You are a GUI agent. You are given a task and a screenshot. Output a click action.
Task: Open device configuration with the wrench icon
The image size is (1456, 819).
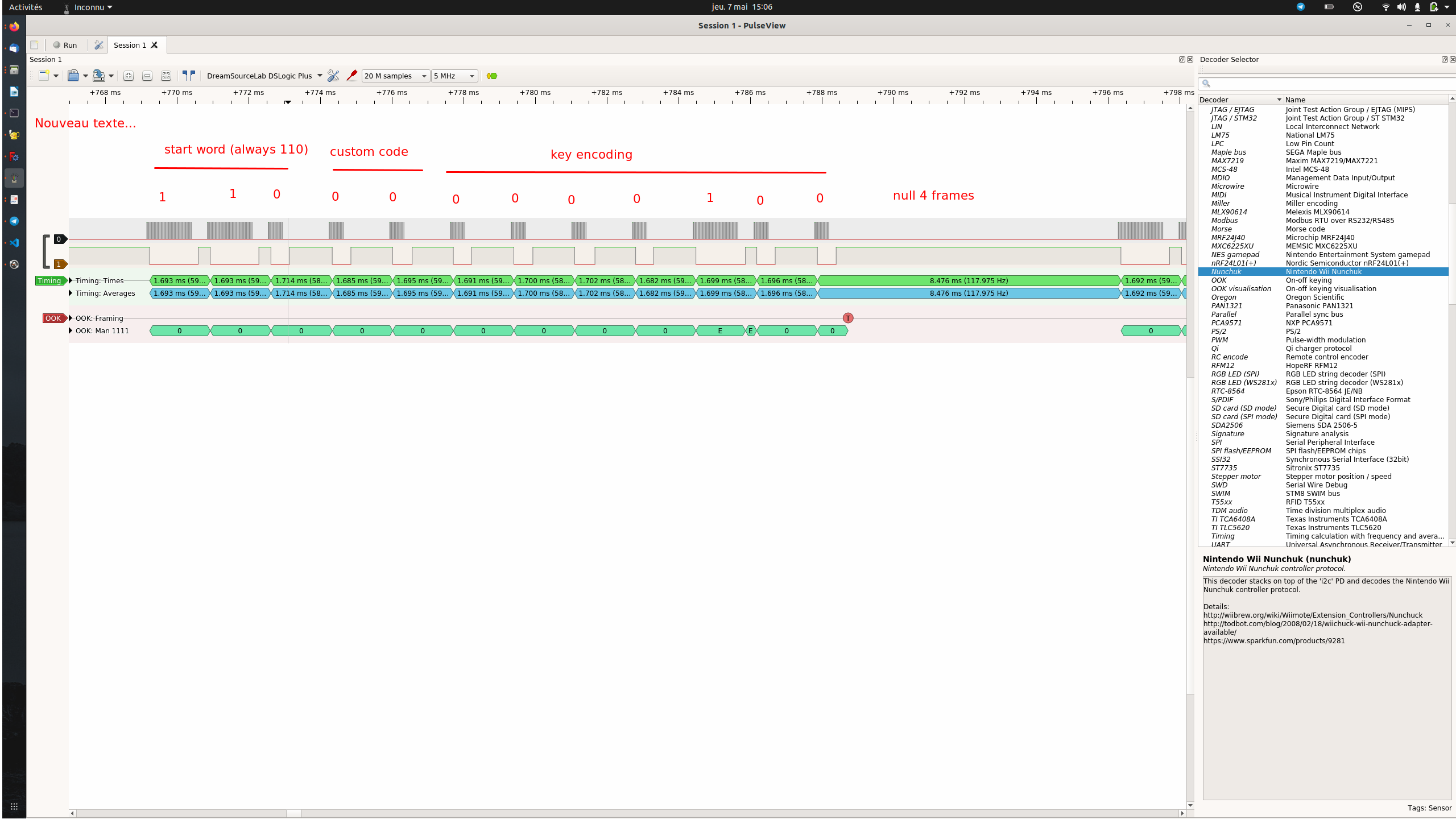(x=334, y=76)
